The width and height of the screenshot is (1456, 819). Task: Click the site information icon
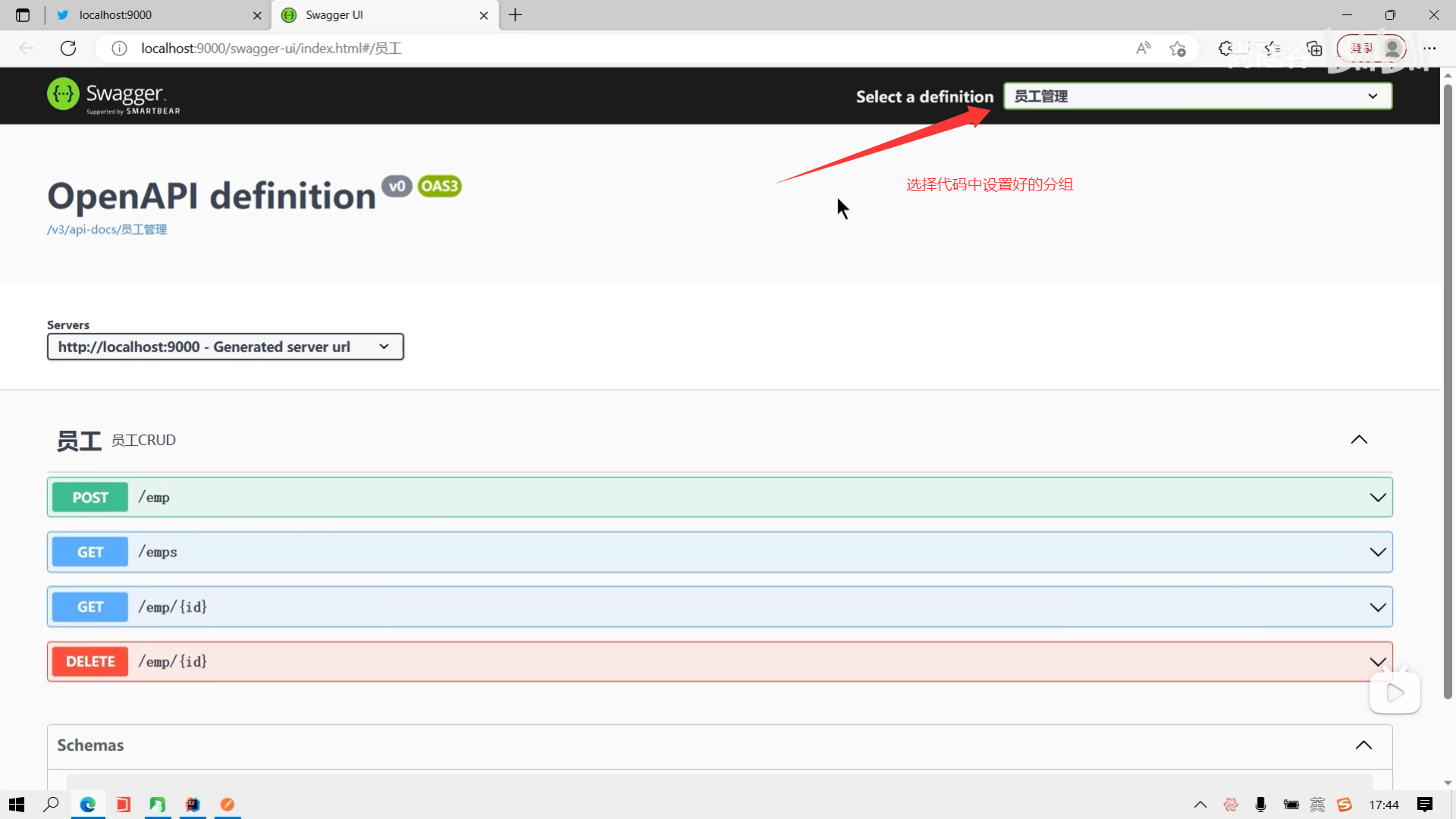coord(119,49)
